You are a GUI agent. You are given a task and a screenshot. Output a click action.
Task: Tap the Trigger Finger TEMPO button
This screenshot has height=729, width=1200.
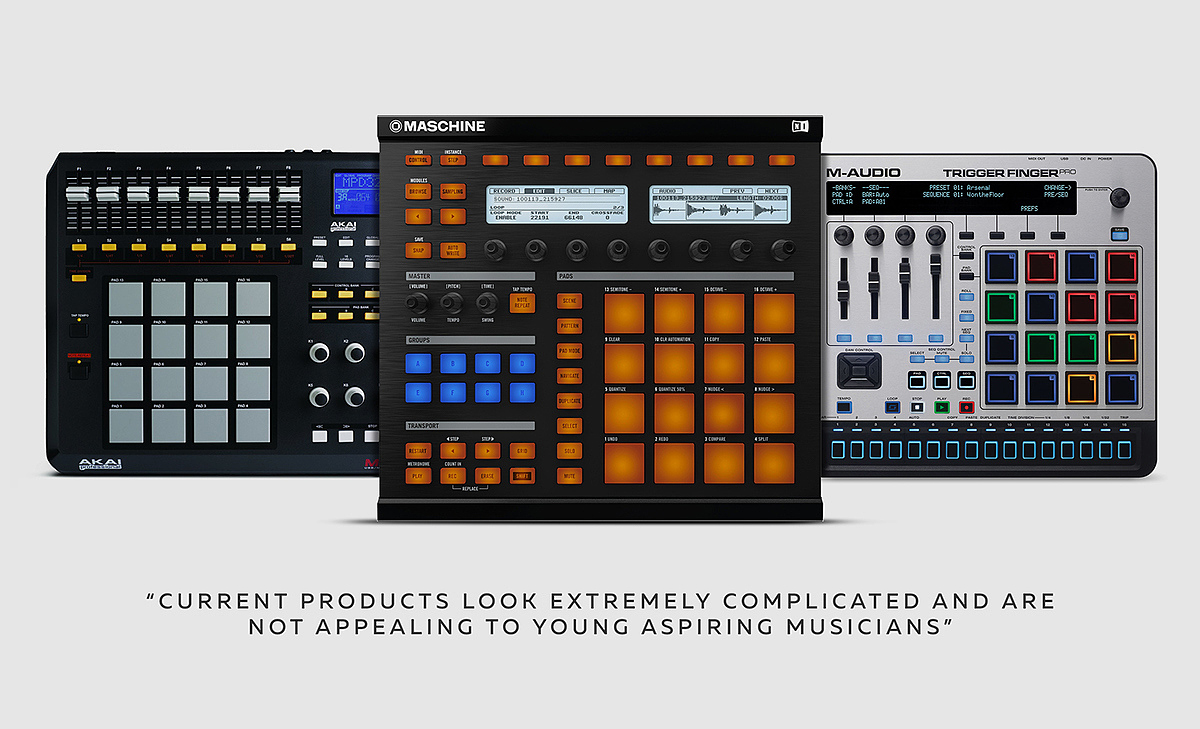[844, 408]
